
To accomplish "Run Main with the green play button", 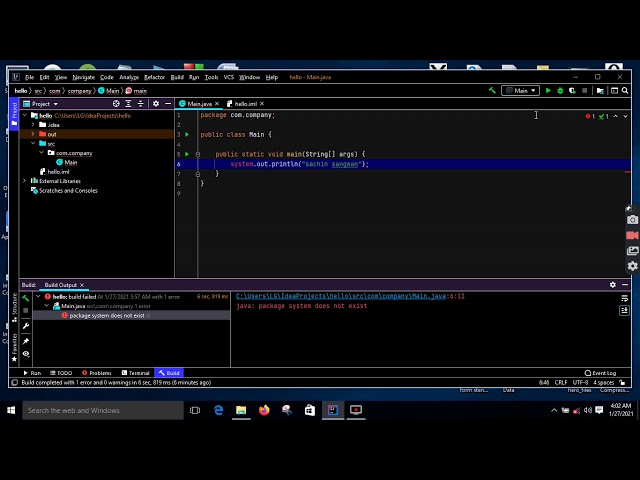I will click(x=548, y=91).
